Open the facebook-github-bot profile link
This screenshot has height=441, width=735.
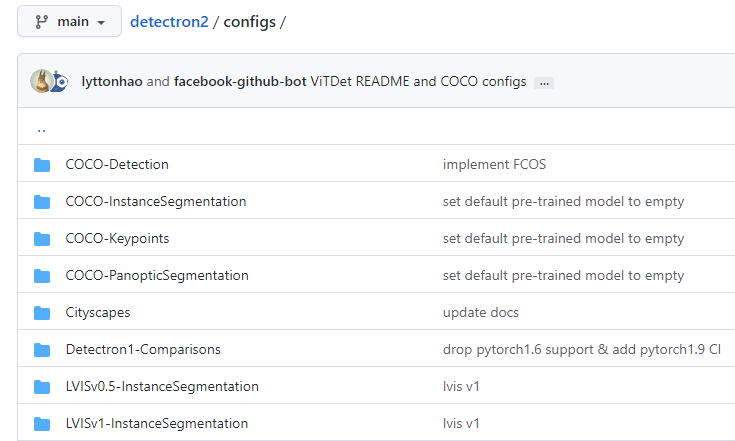(x=240, y=82)
